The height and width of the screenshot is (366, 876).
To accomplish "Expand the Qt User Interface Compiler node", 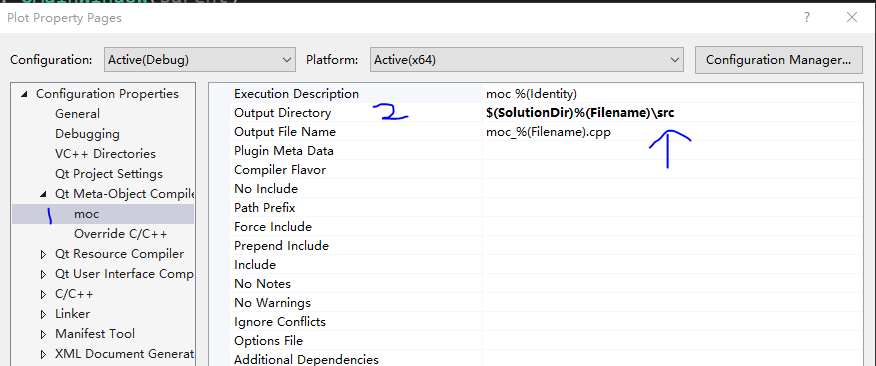I will (x=44, y=274).
